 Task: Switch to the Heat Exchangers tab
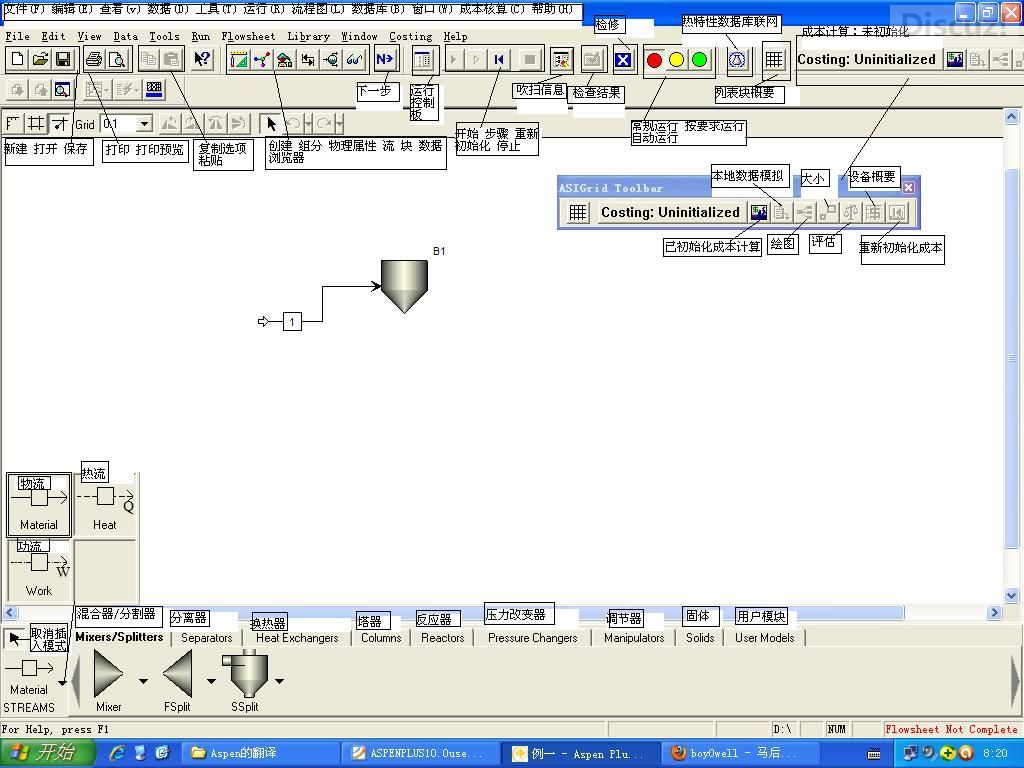tap(297, 638)
